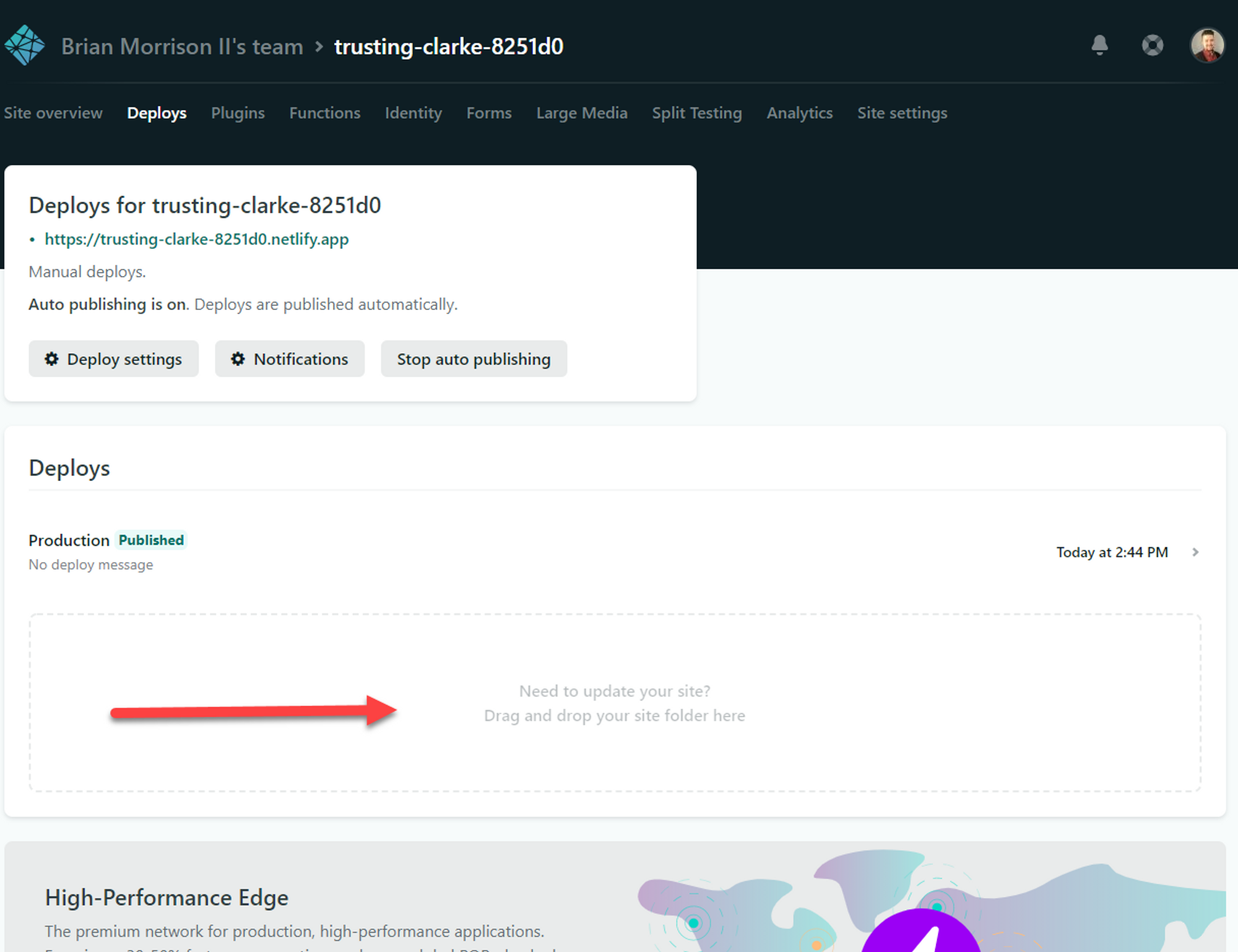Open the Production deploy entry
The image size is (1238, 952).
615,552
